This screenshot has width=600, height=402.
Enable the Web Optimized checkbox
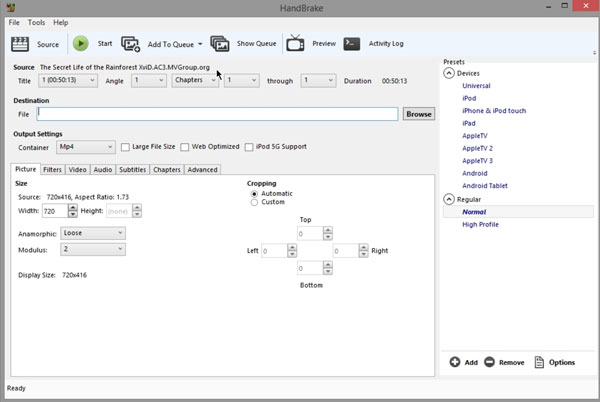click(x=184, y=147)
